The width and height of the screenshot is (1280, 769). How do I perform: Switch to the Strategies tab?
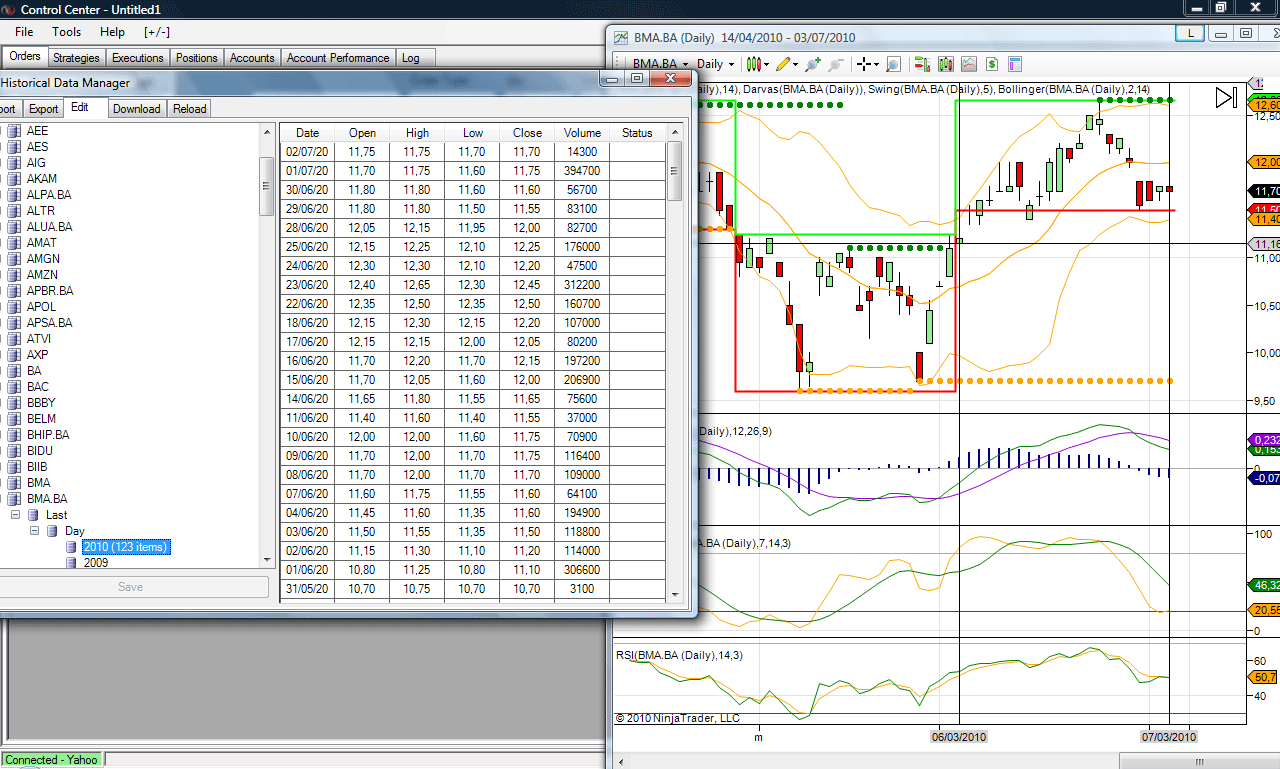(76, 58)
